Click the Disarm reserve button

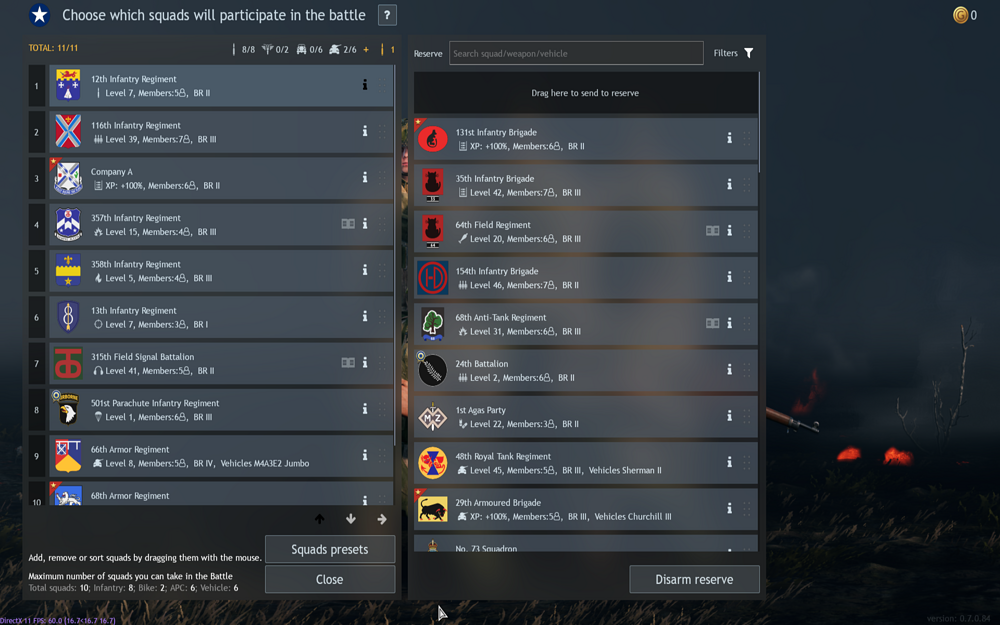(x=694, y=579)
